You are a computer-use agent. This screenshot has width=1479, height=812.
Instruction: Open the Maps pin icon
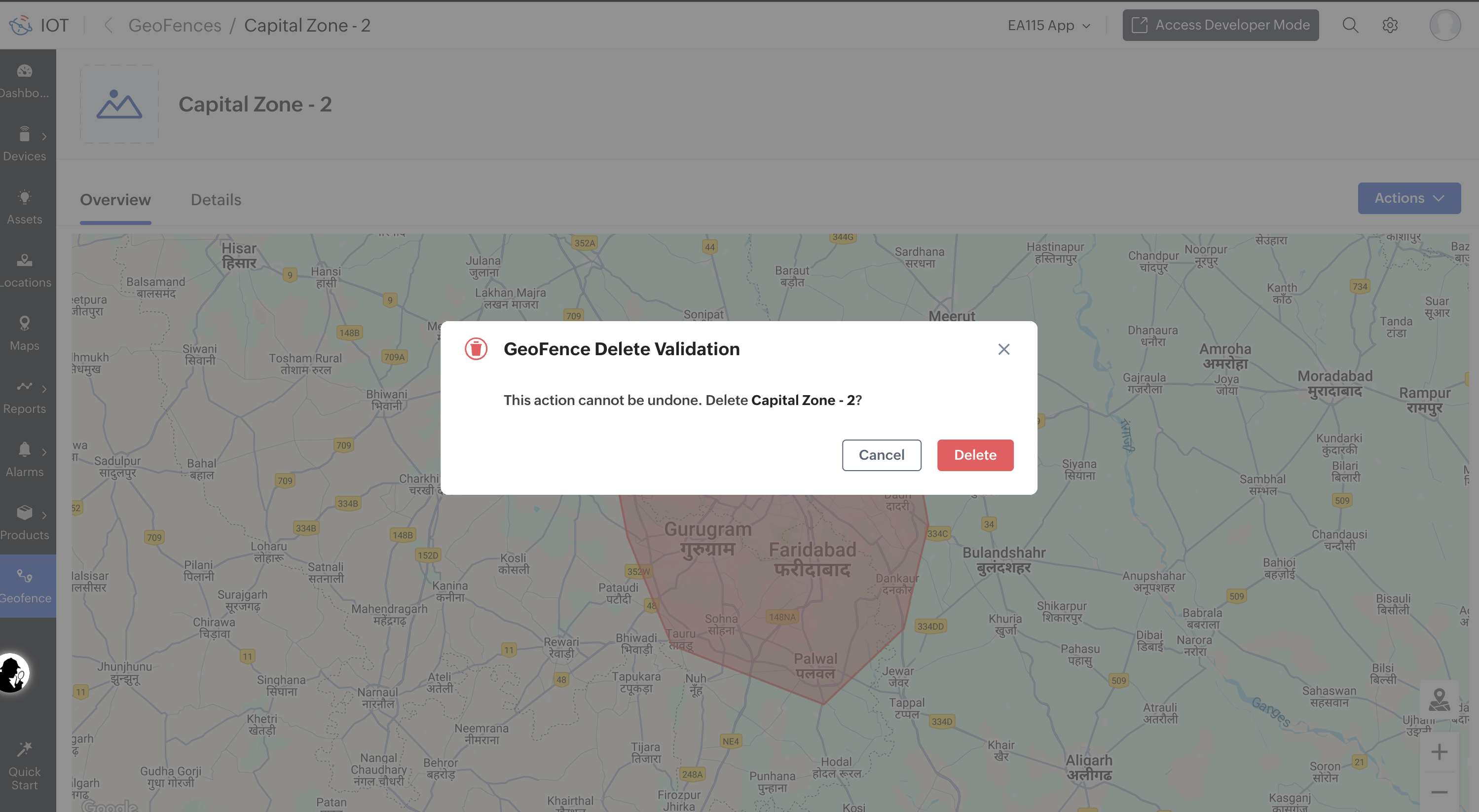pos(24,324)
